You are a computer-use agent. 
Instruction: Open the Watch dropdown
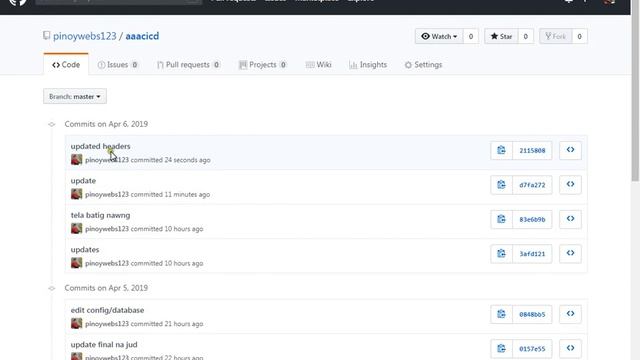point(439,36)
